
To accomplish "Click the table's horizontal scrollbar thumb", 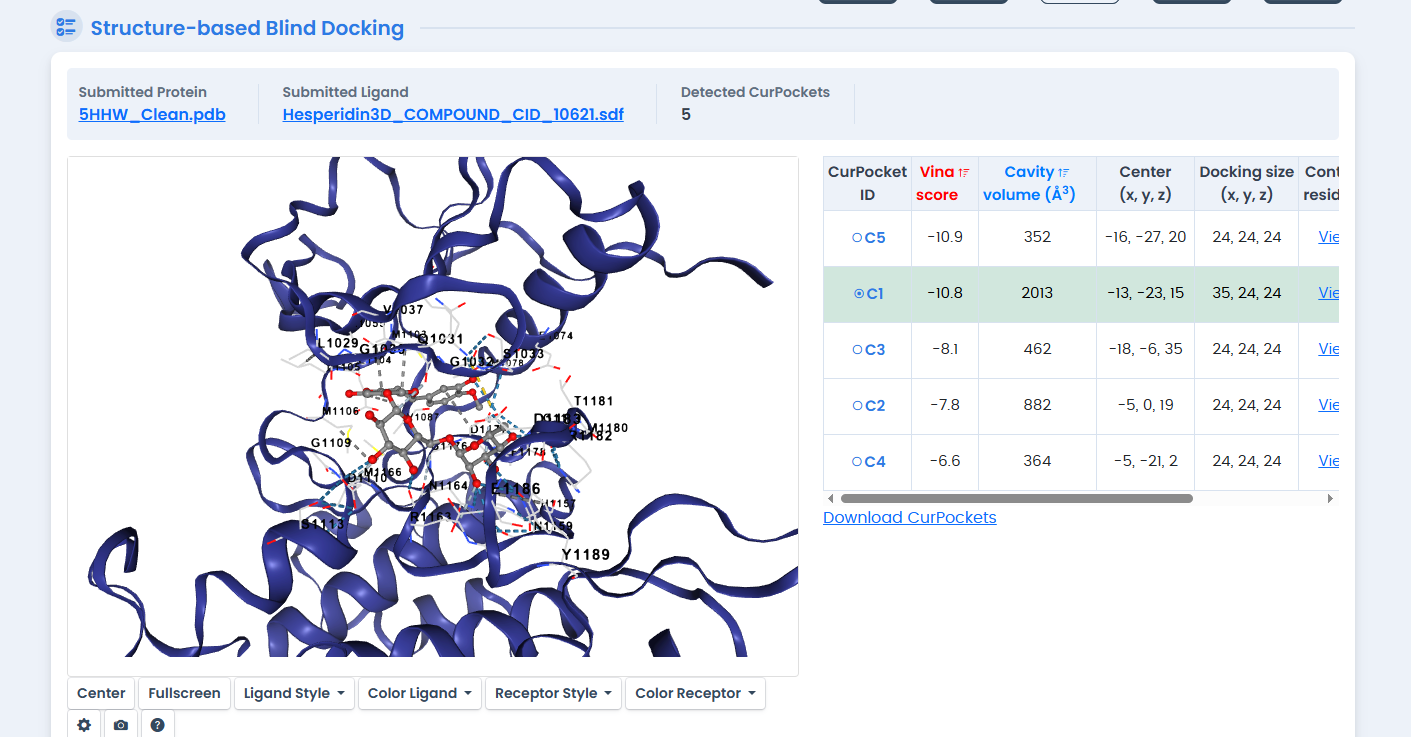I will point(1016,498).
